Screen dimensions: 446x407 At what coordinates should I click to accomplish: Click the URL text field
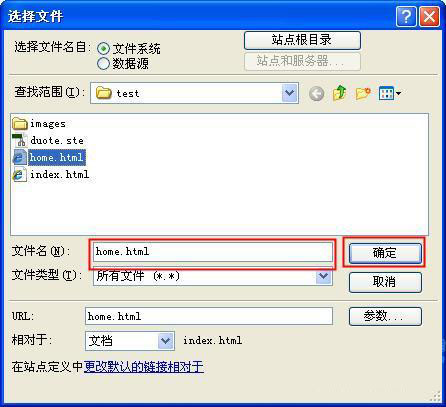(209, 316)
